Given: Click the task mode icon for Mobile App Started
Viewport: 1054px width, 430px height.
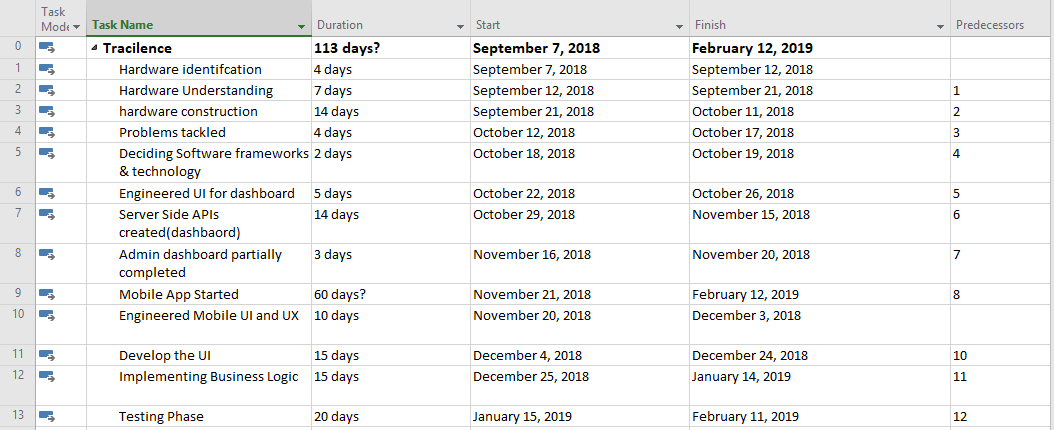Looking at the screenshot, I should pyautogui.click(x=47, y=294).
